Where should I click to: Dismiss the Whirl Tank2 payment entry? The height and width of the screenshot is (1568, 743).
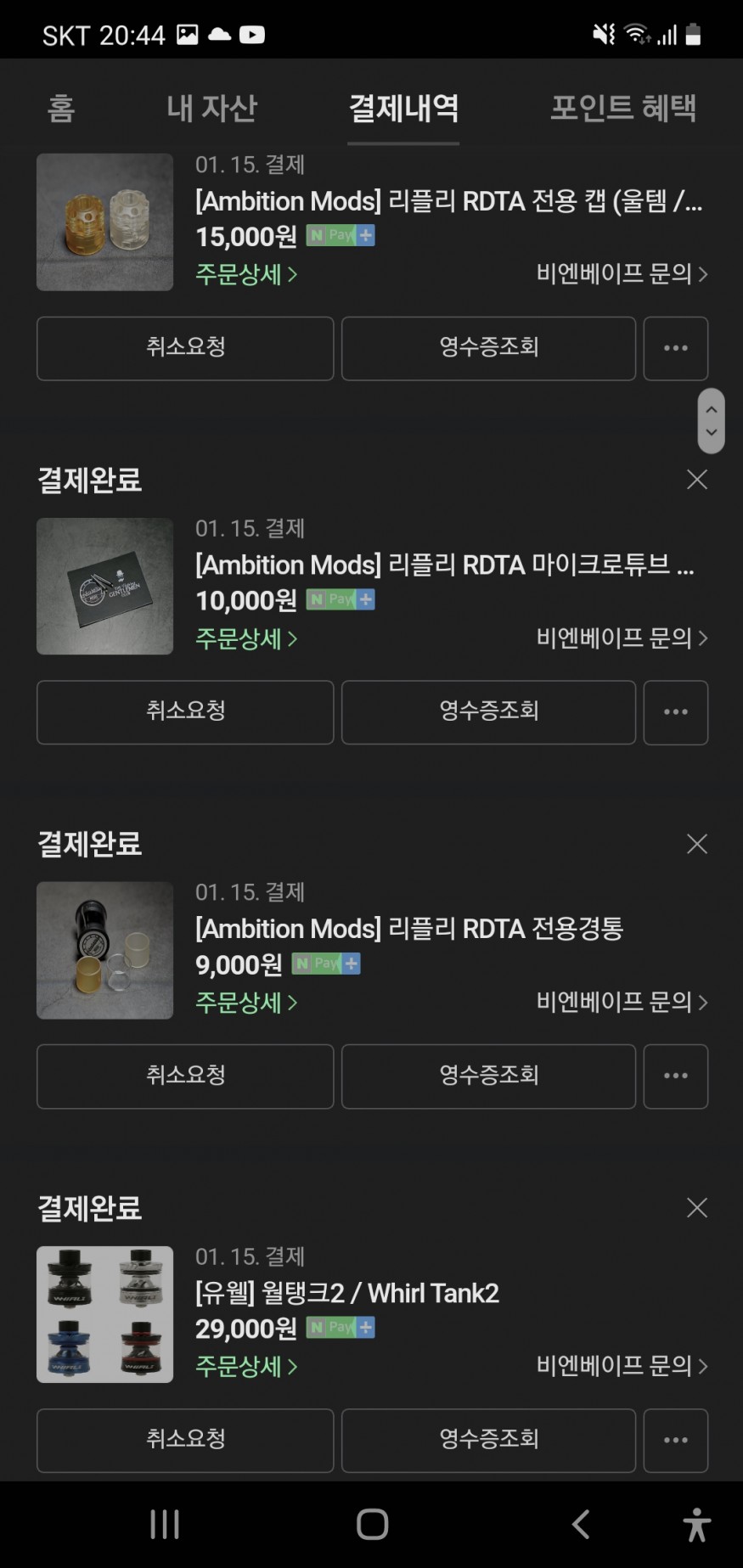pos(696,1208)
